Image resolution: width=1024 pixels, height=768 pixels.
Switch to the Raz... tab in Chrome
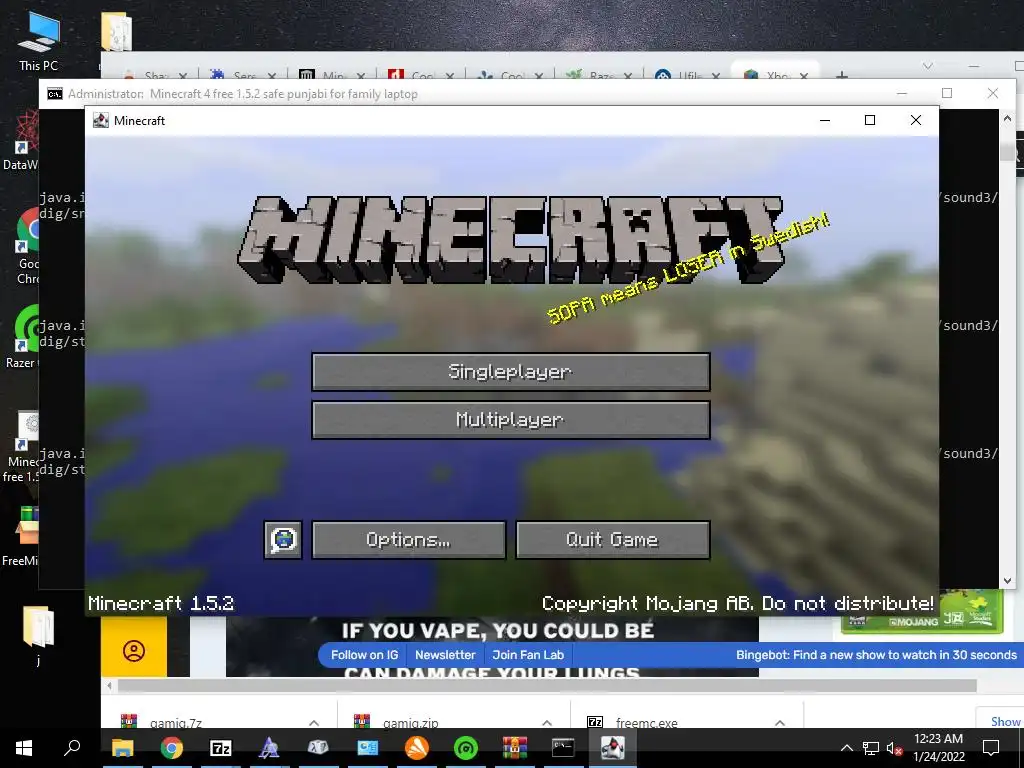point(601,75)
